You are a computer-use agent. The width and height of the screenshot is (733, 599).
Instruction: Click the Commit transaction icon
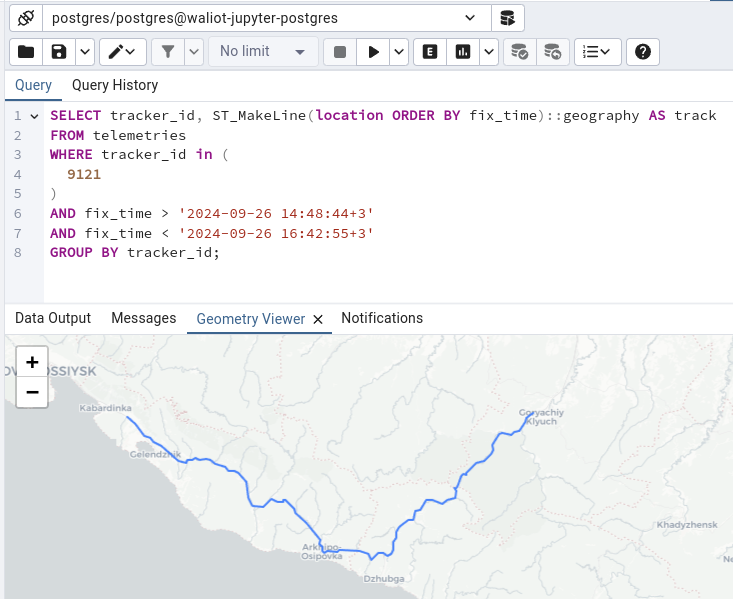tap(518, 52)
